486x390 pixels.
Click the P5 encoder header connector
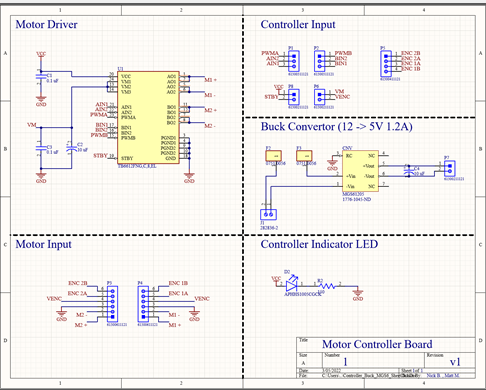[386, 63]
